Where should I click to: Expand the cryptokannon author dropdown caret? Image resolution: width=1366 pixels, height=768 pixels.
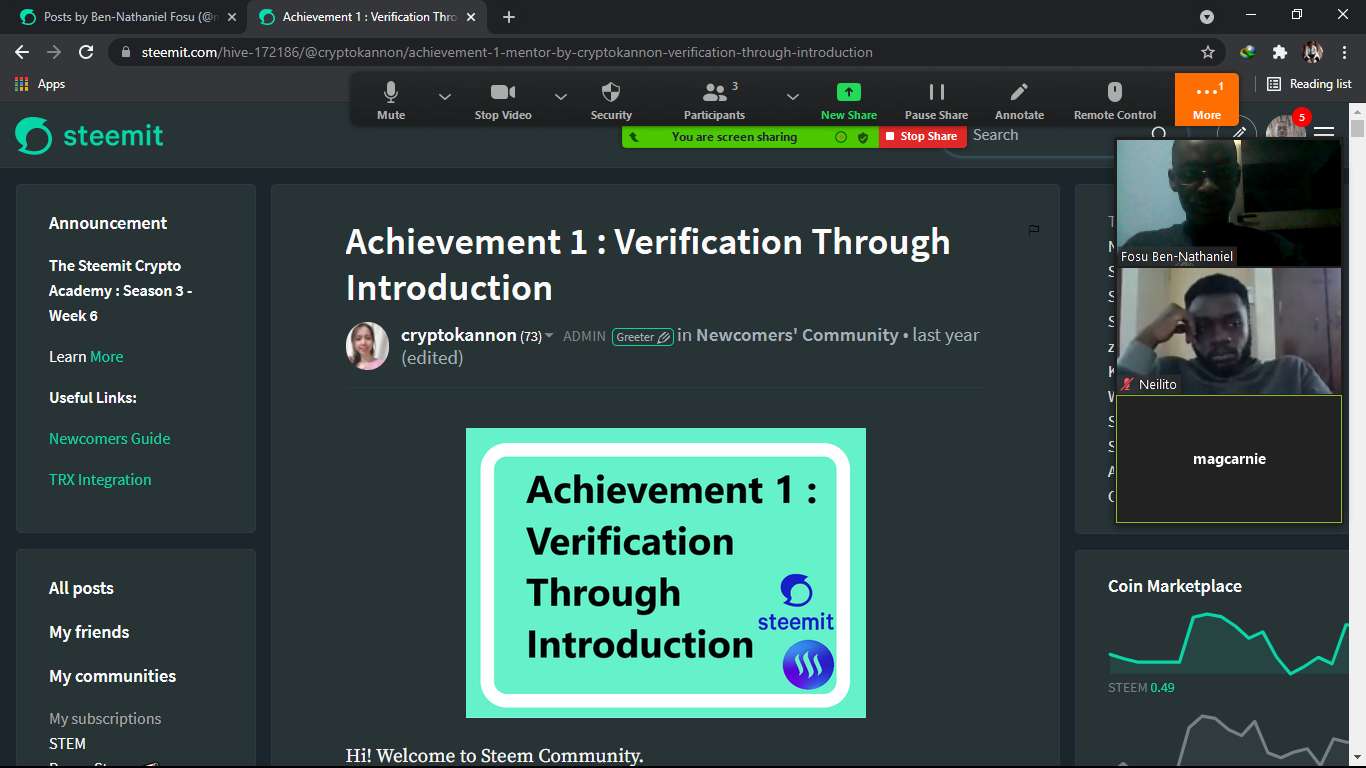549,337
